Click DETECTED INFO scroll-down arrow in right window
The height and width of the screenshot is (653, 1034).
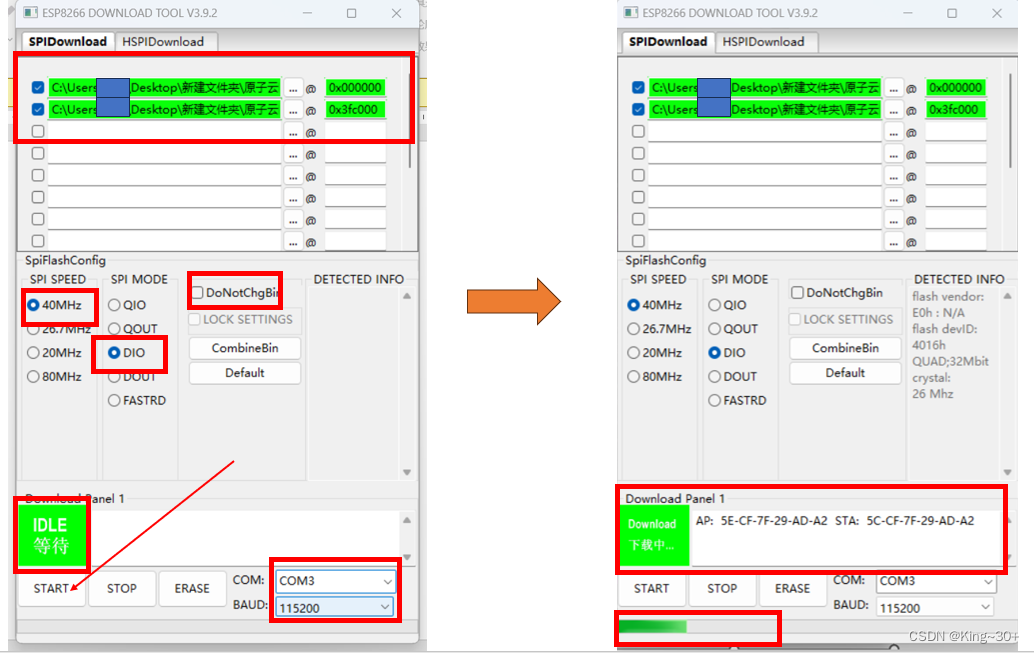(1008, 472)
